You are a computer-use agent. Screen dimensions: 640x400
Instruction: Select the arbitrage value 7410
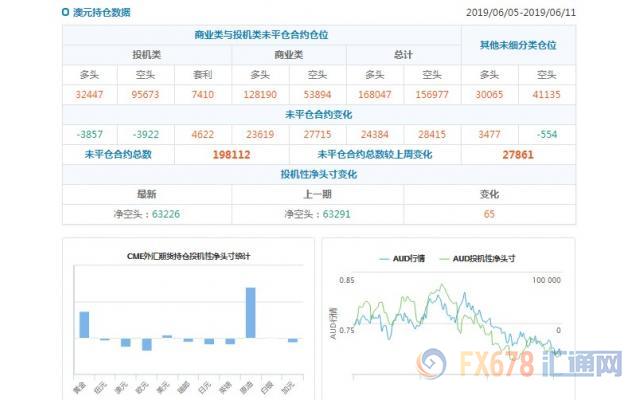(x=203, y=95)
